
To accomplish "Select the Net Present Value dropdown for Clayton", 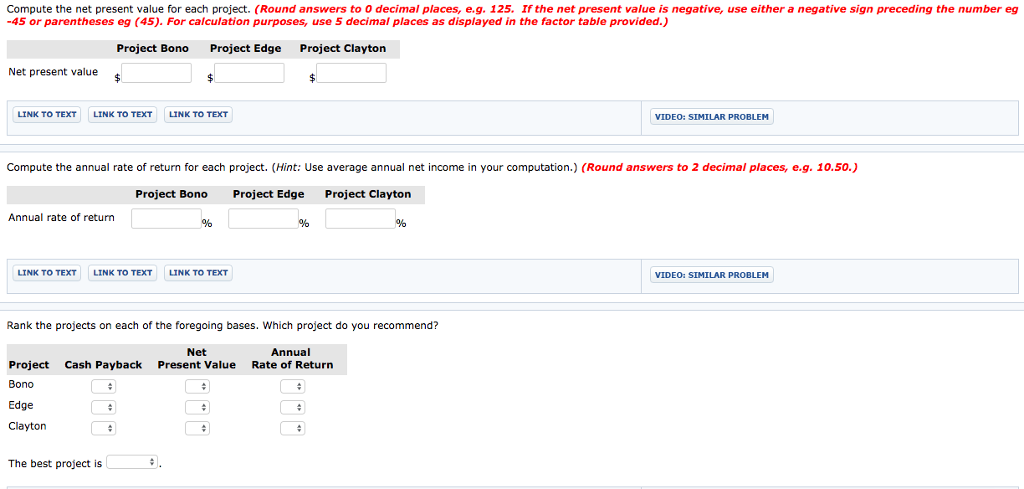I will tap(197, 428).
